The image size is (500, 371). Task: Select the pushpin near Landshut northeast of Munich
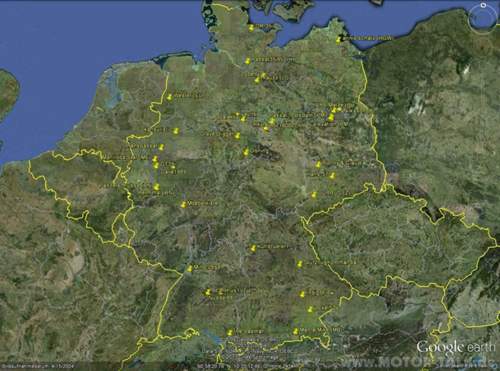click(302, 294)
